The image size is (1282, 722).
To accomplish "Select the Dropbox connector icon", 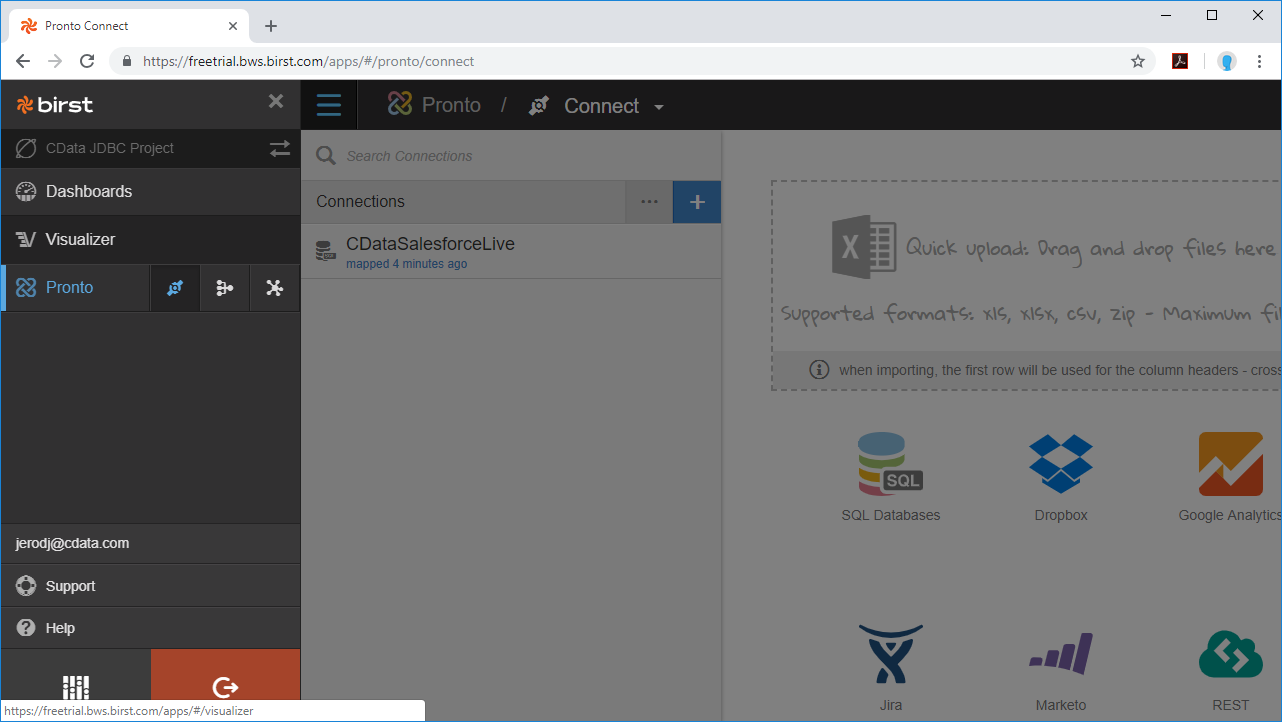I will point(1060,465).
